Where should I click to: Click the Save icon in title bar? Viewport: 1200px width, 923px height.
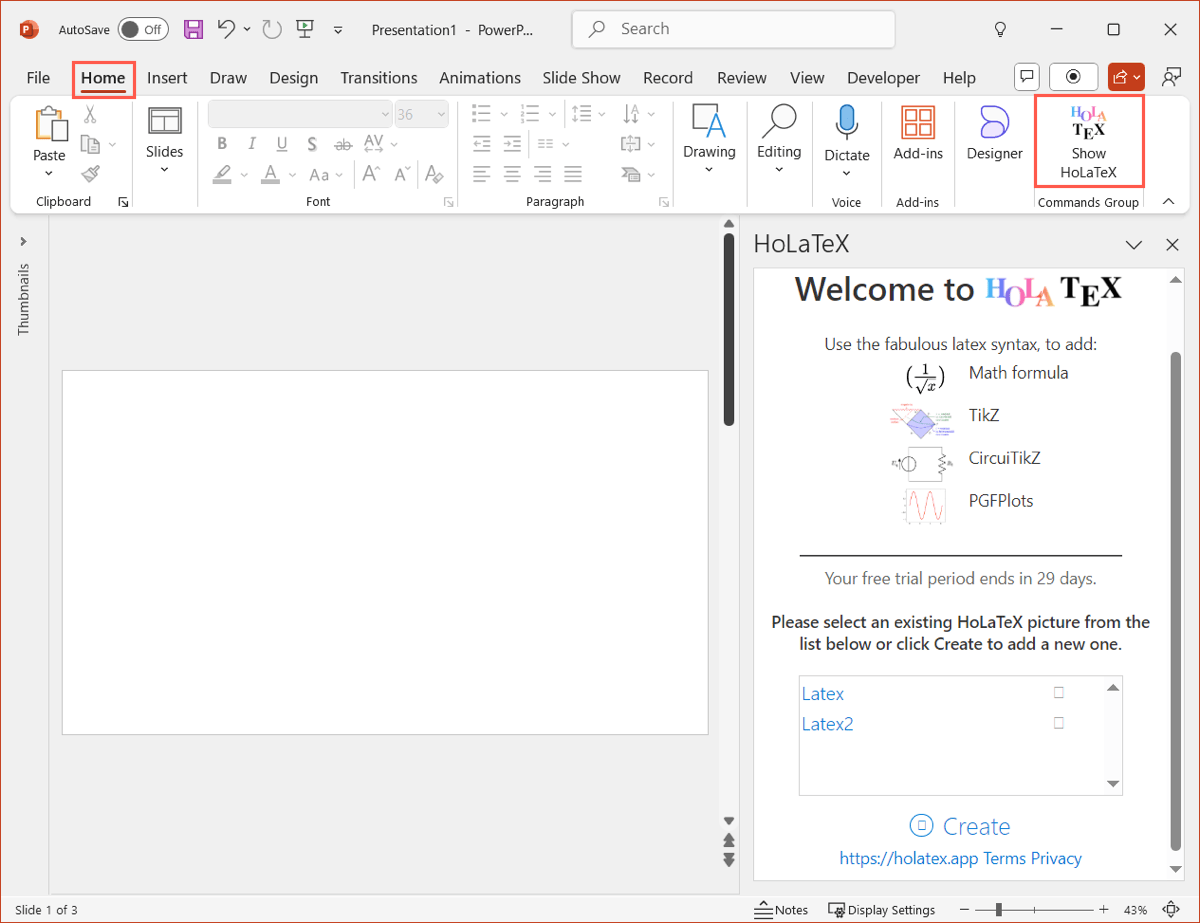[194, 30]
